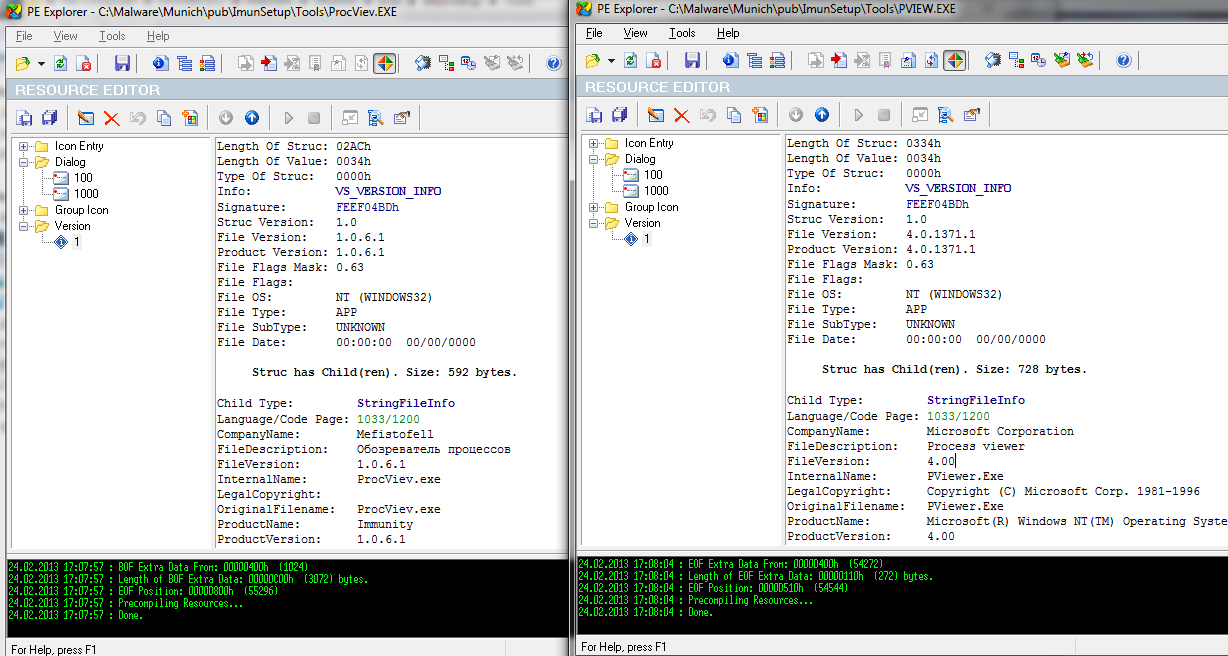The width and height of the screenshot is (1228, 656).
Task: Close the file with the red X page icon in ProcView.EXE window
Action: (x=85, y=63)
